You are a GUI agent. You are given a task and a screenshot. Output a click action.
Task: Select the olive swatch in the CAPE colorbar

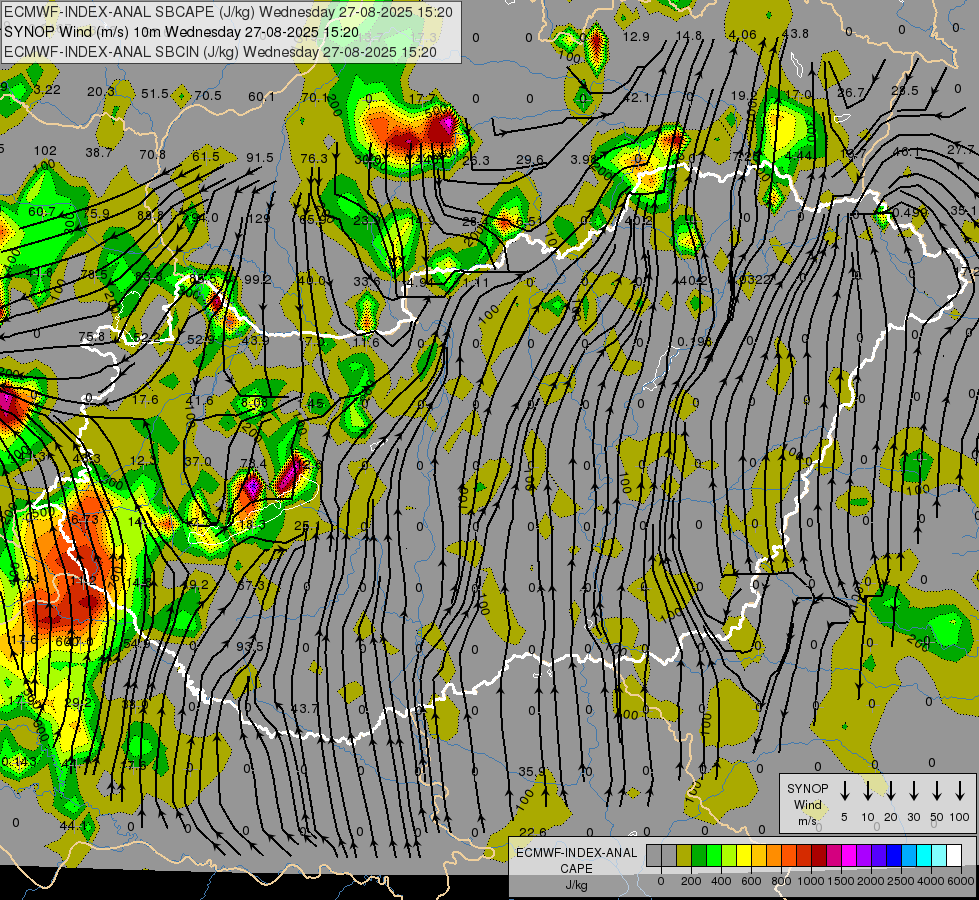[684, 856]
